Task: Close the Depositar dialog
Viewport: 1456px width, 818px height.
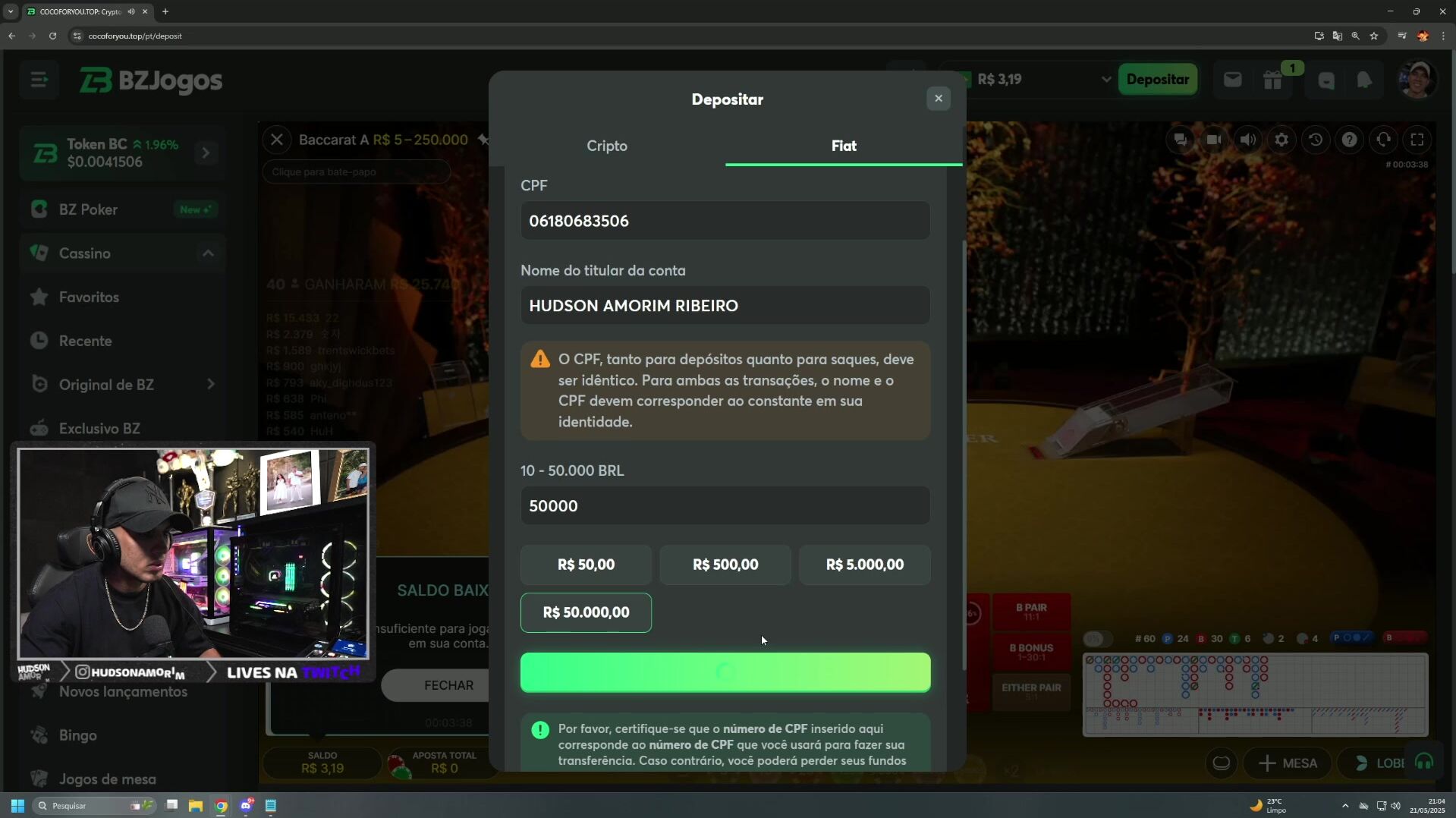Action: tap(938, 99)
